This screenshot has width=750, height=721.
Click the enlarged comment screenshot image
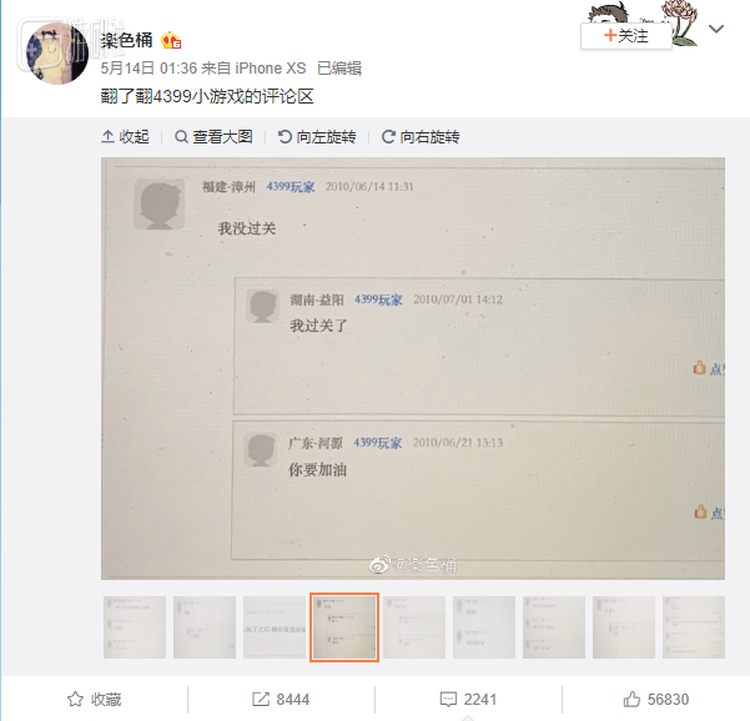413,368
